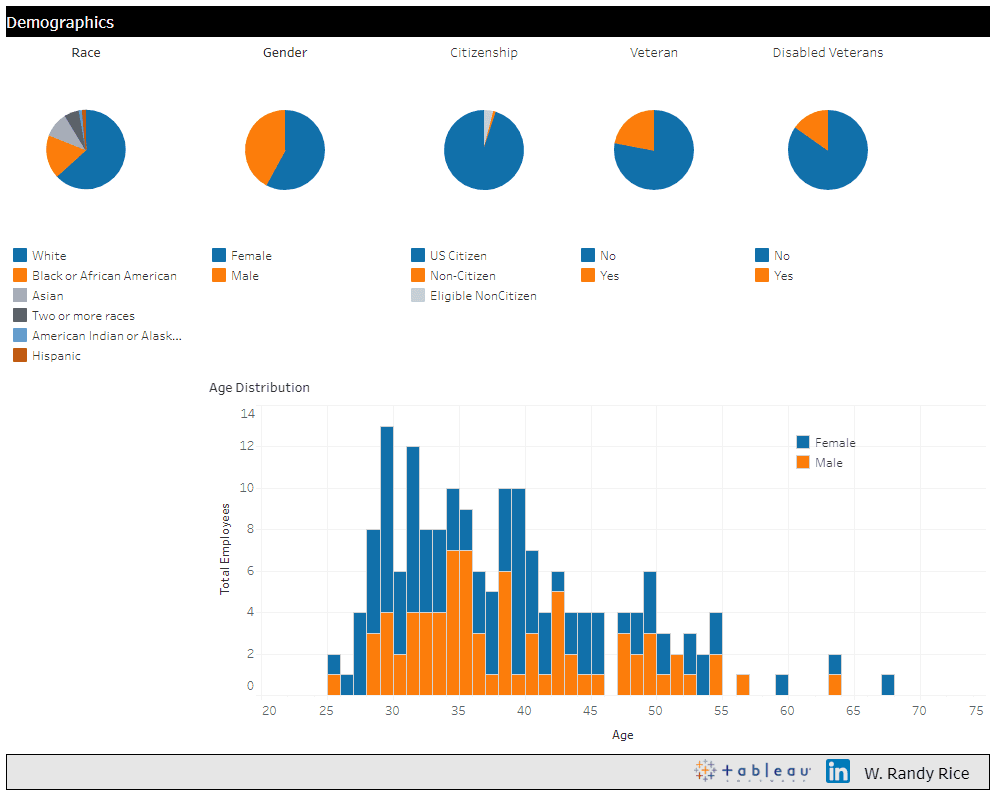Highlight Two or more races legend entry
The width and height of the screenshot is (995, 795).
[83, 316]
